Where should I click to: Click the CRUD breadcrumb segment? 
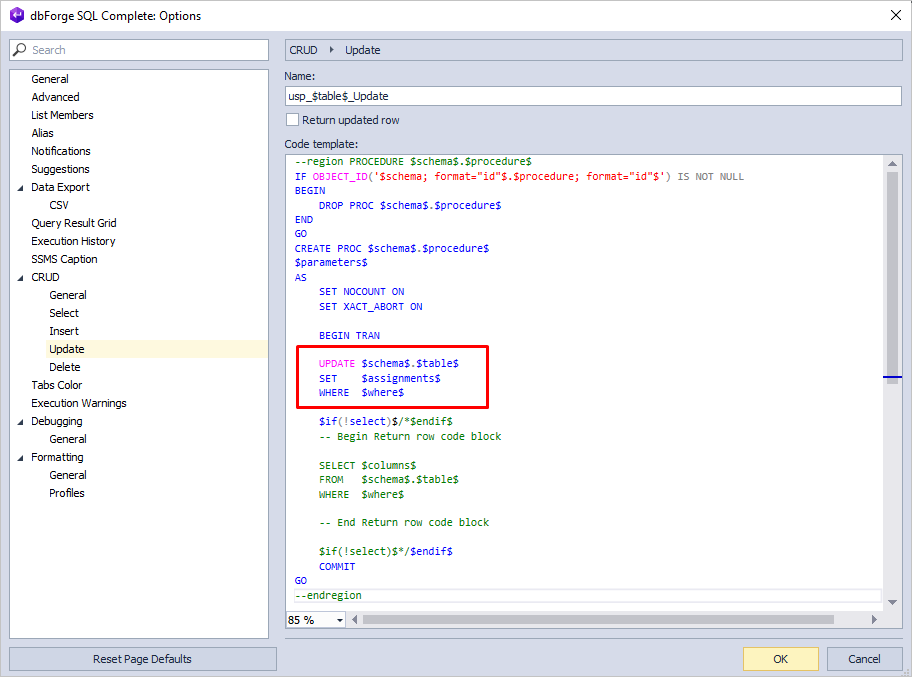point(304,50)
